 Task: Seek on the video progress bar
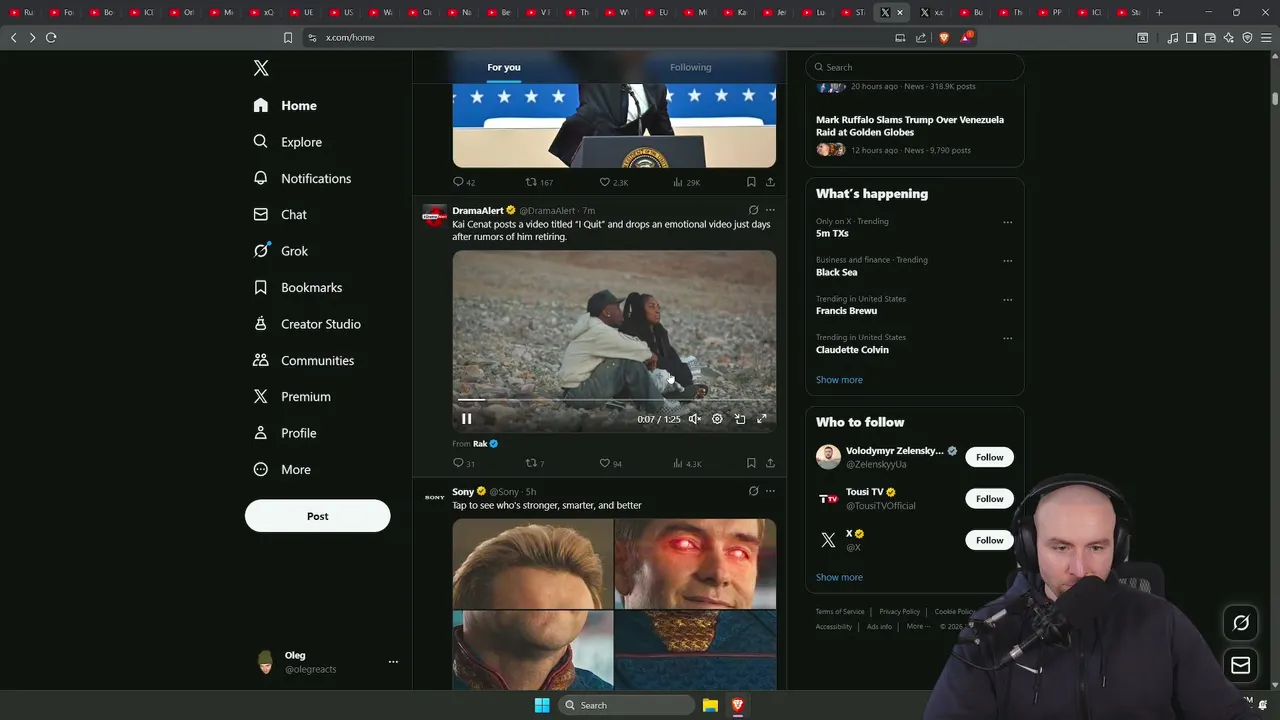tap(614, 400)
